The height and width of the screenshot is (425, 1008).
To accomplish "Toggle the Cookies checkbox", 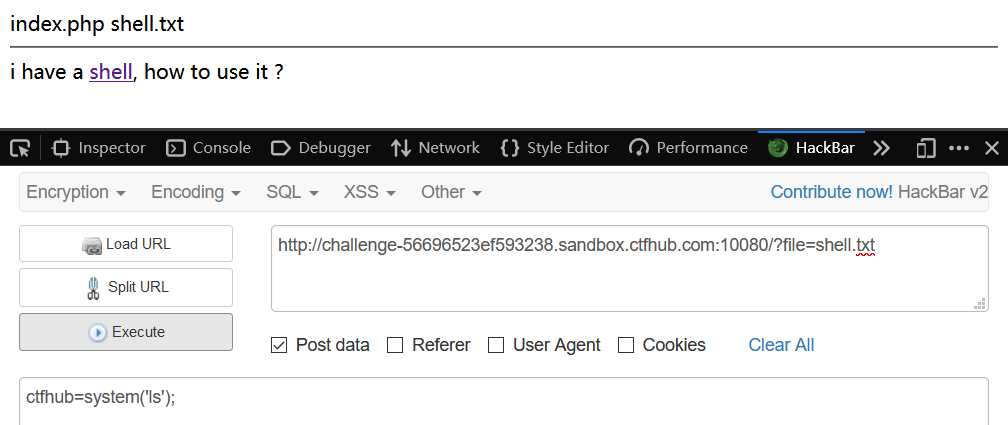I will pyautogui.click(x=626, y=345).
